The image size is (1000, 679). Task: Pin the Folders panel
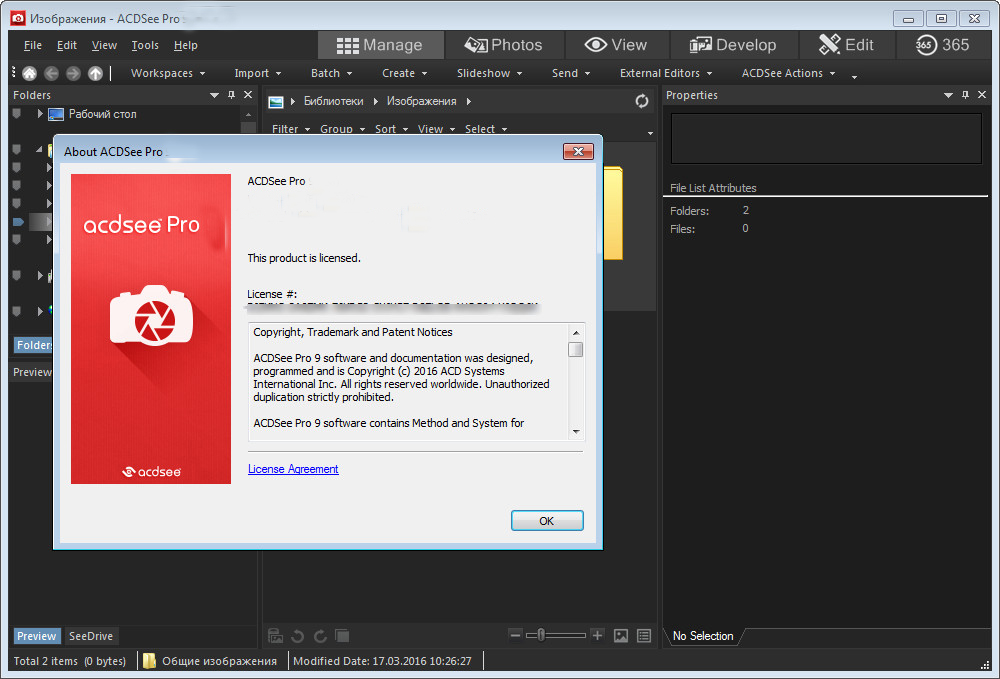232,95
